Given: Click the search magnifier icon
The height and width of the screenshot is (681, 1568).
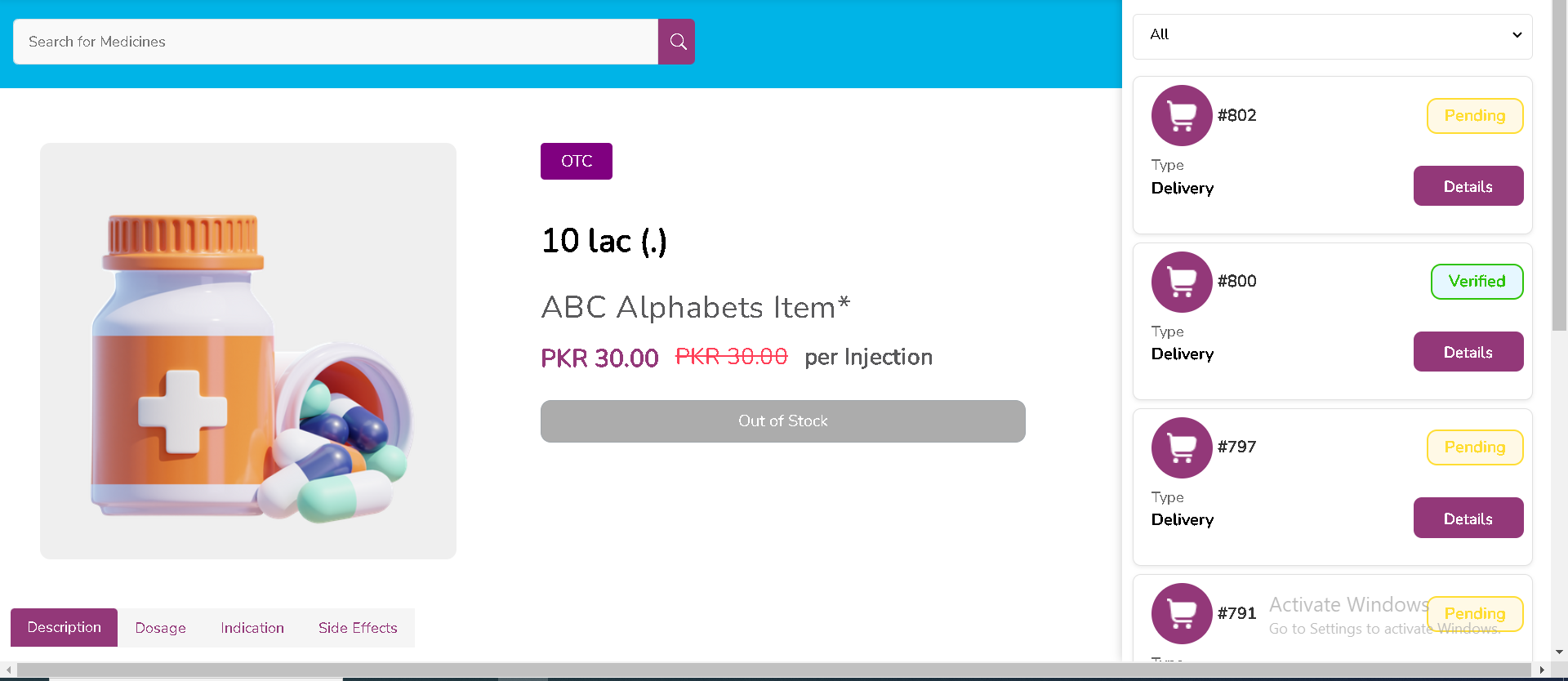Looking at the screenshot, I should (675, 41).
